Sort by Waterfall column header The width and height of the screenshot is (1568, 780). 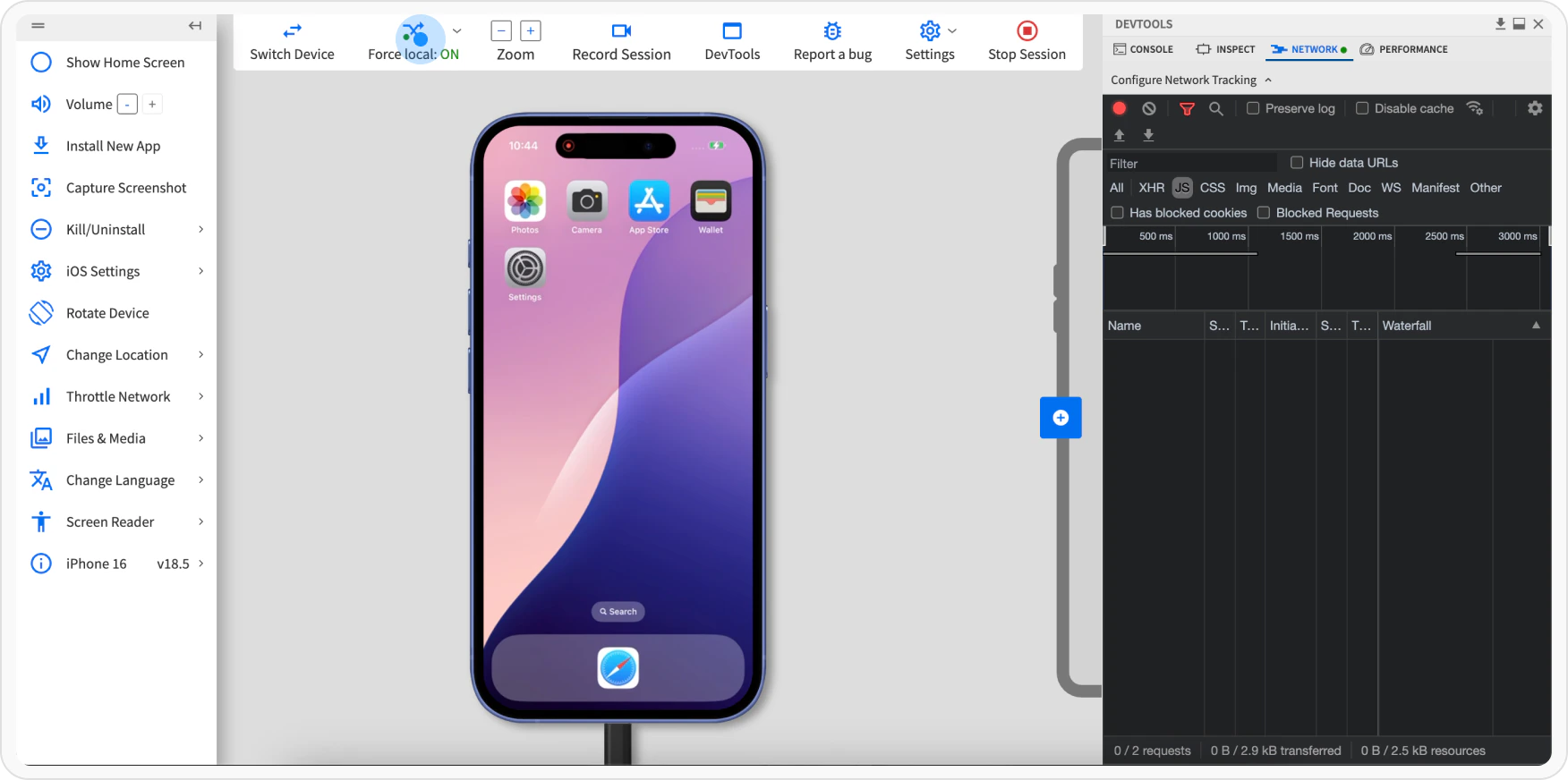(1463, 326)
